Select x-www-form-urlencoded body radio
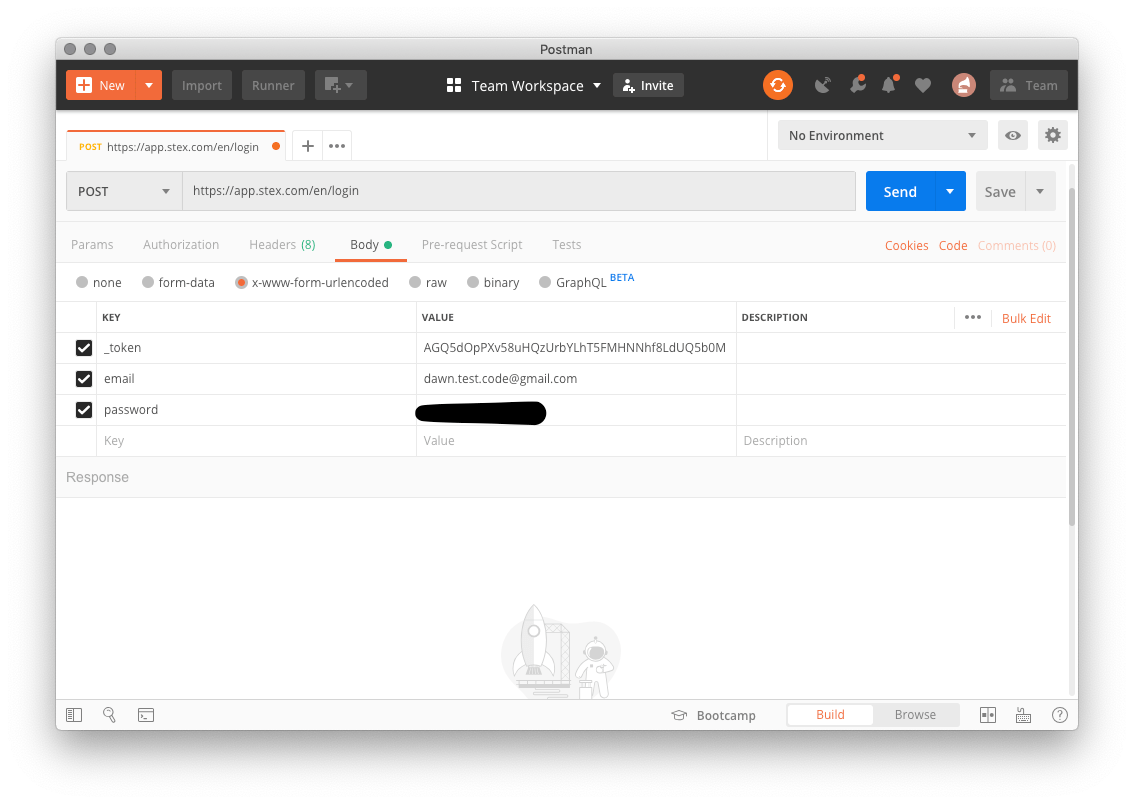 pyautogui.click(x=242, y=282)
